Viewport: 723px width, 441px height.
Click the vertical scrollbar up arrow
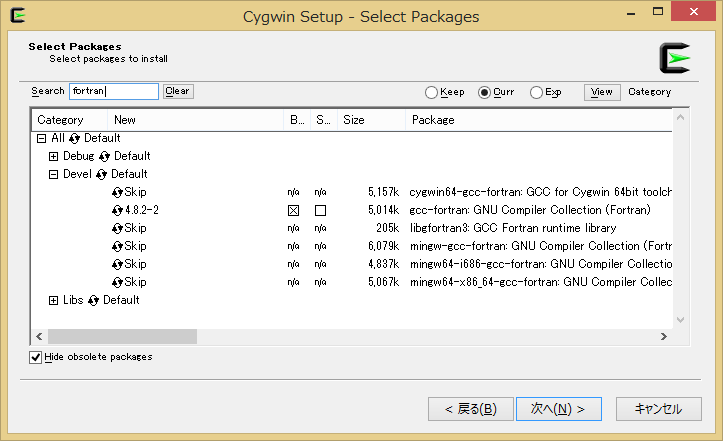coord(680,118)
